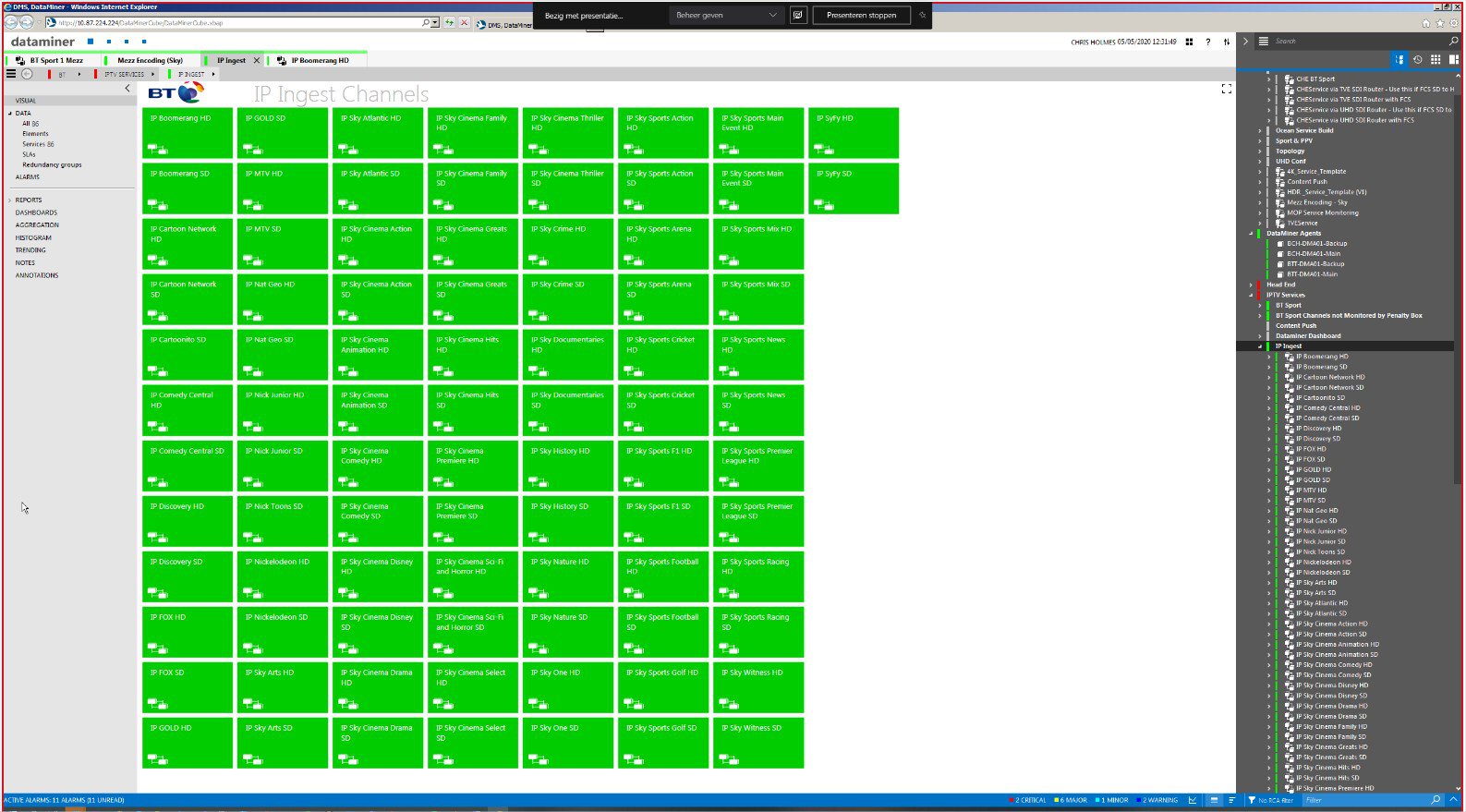Select Redundancy groups in the left pane

click(52, 164)
